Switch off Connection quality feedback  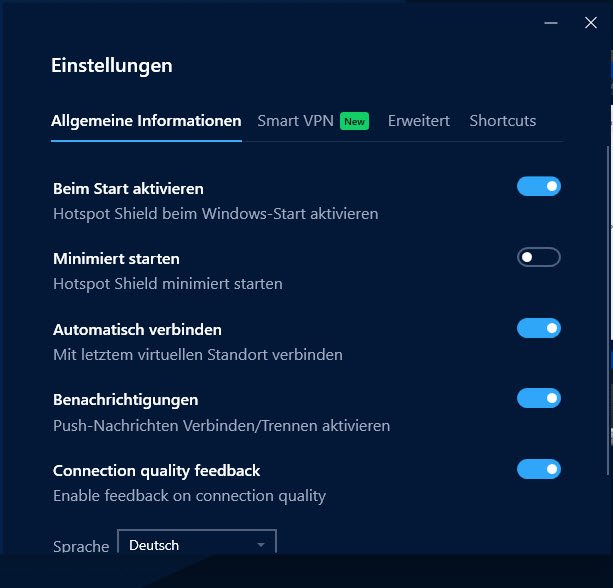[539, 469]
